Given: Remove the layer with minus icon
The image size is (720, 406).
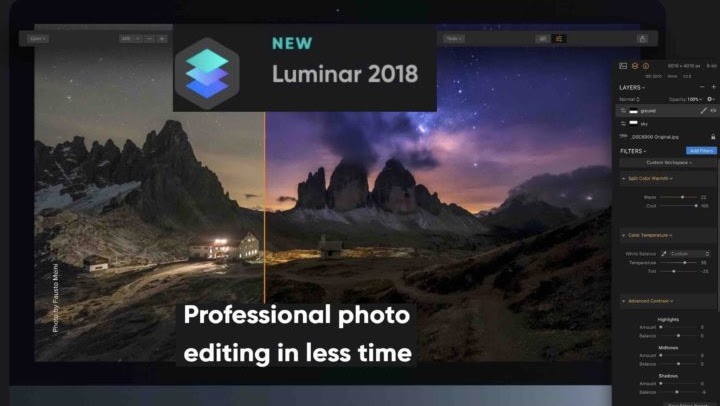Looking at the screenshot, I should [702, 87].
